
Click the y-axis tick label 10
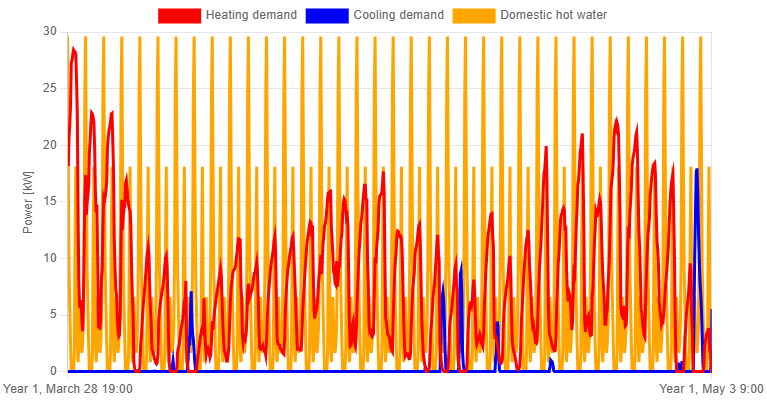[x=57, y=258]
